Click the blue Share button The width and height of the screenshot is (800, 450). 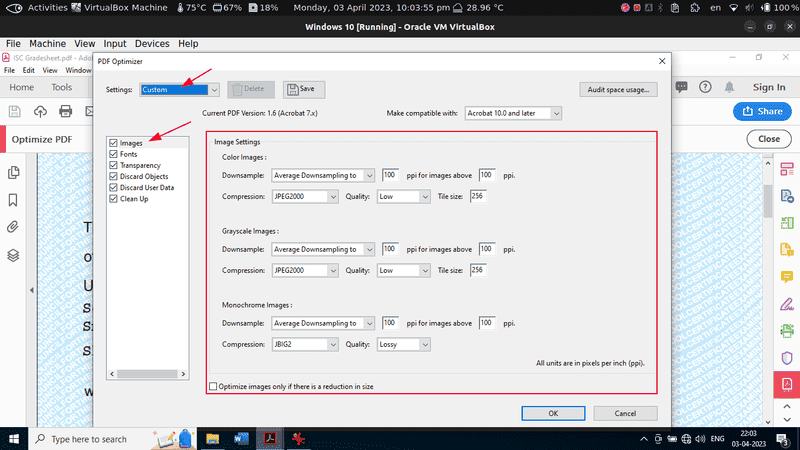tap(762, 111)
